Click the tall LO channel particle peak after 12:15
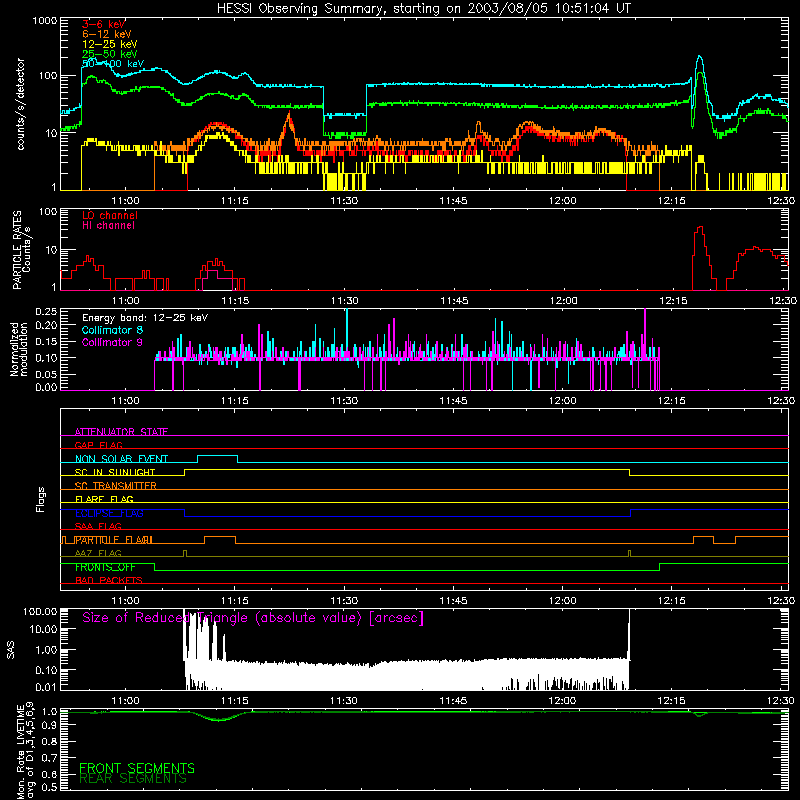The height and width of the screenshot is (800, 800). (701, 258)
